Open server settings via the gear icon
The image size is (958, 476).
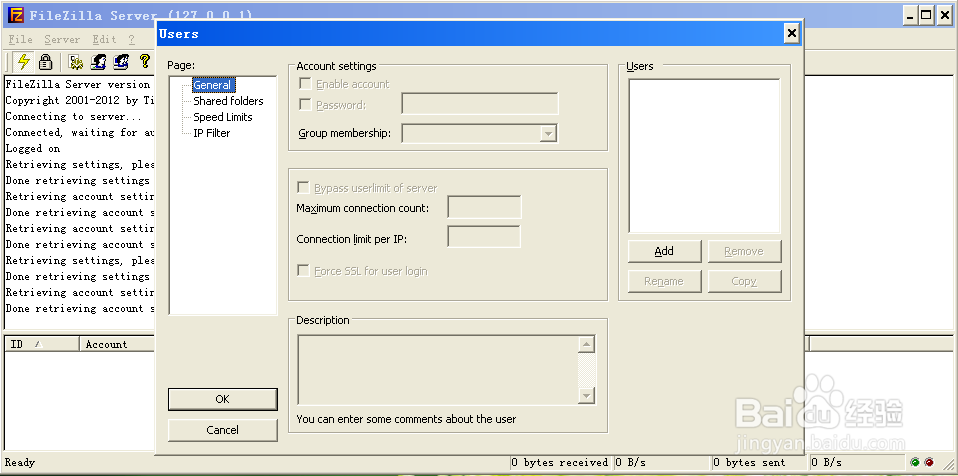76,62
